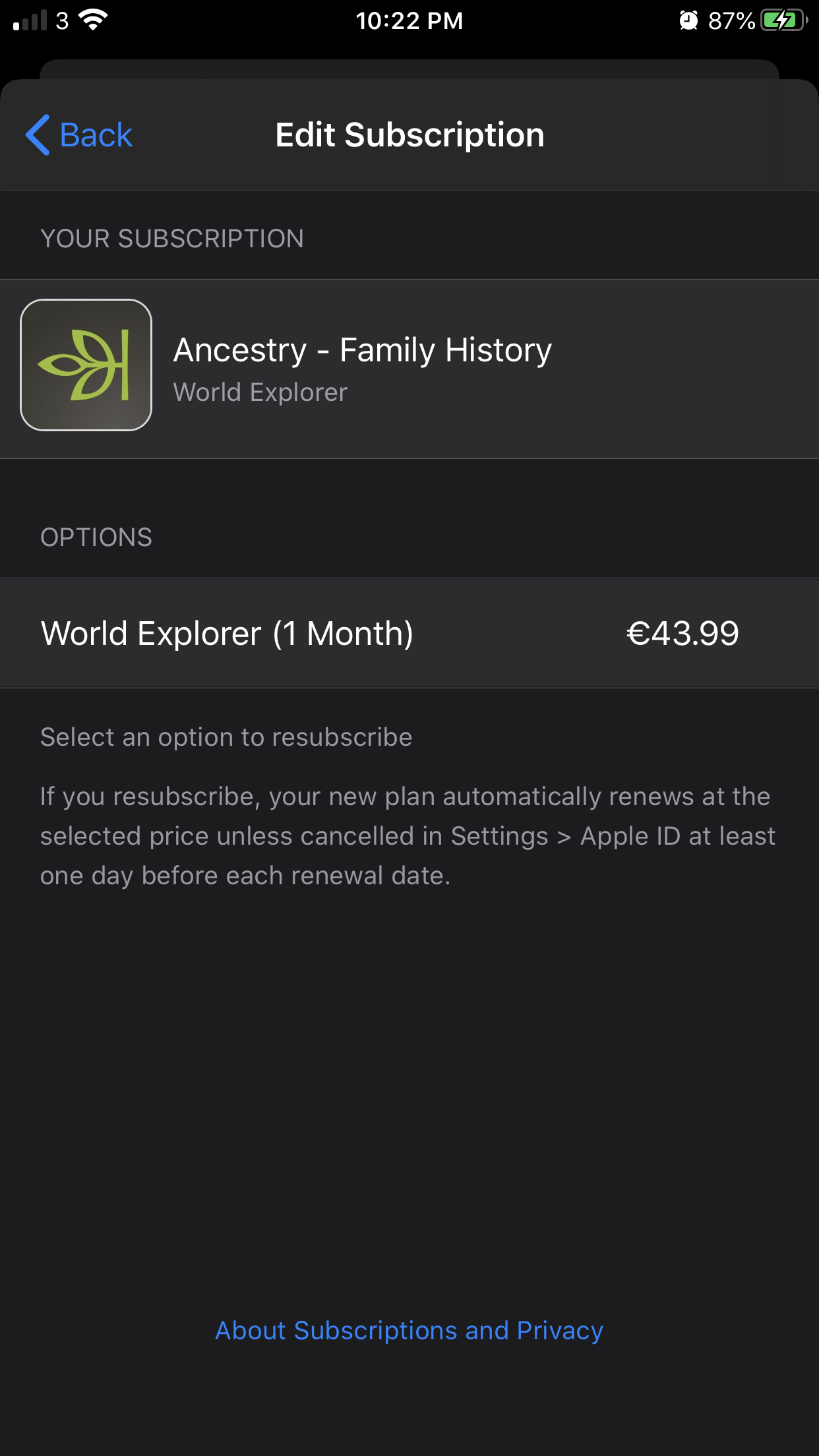Tap the carrier name 3
This screenshot has height=1456, width=819.
click(62, 20)
